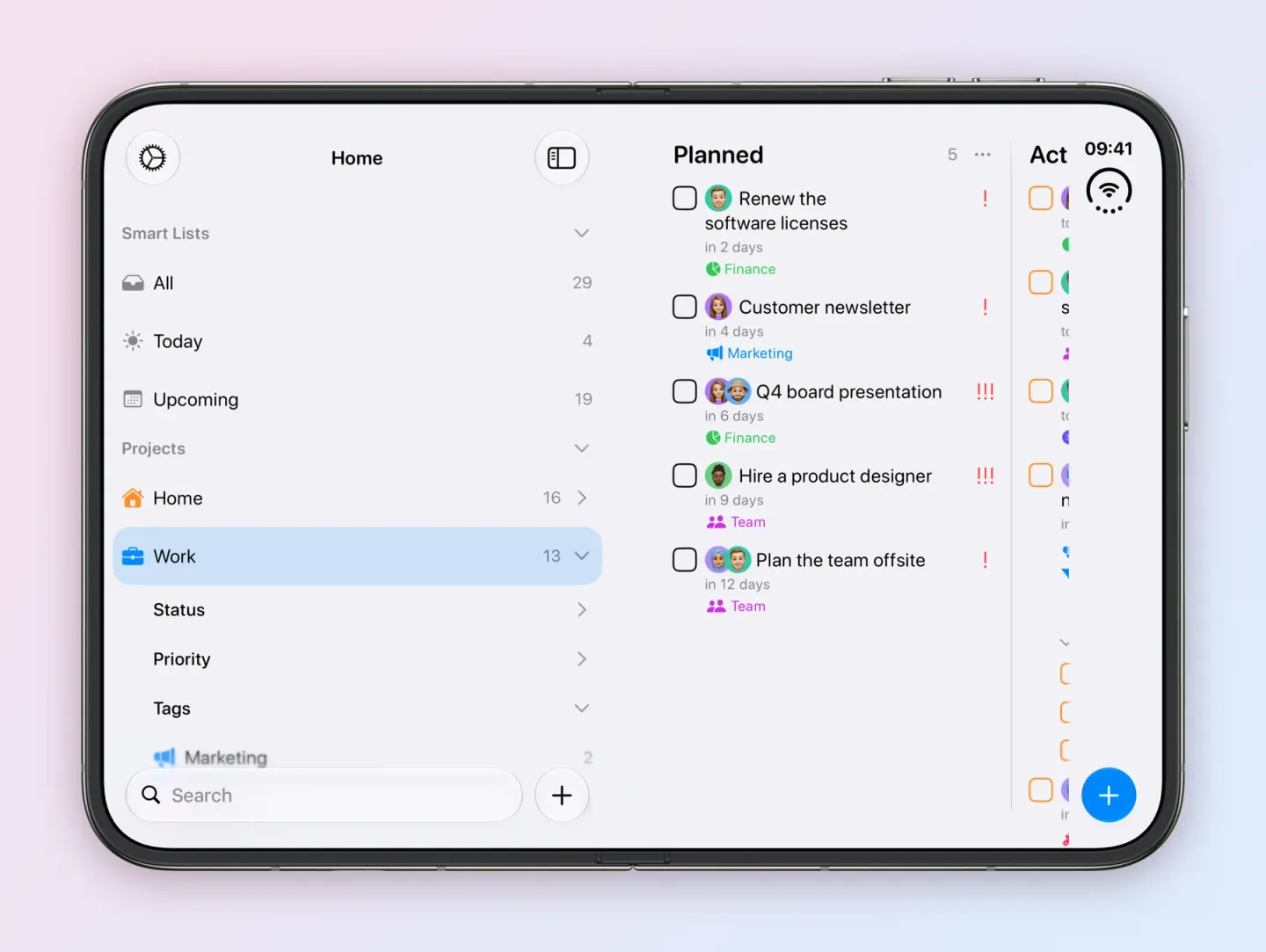
Task: Click the Work briefcase icon
Action: coord(133,556)
